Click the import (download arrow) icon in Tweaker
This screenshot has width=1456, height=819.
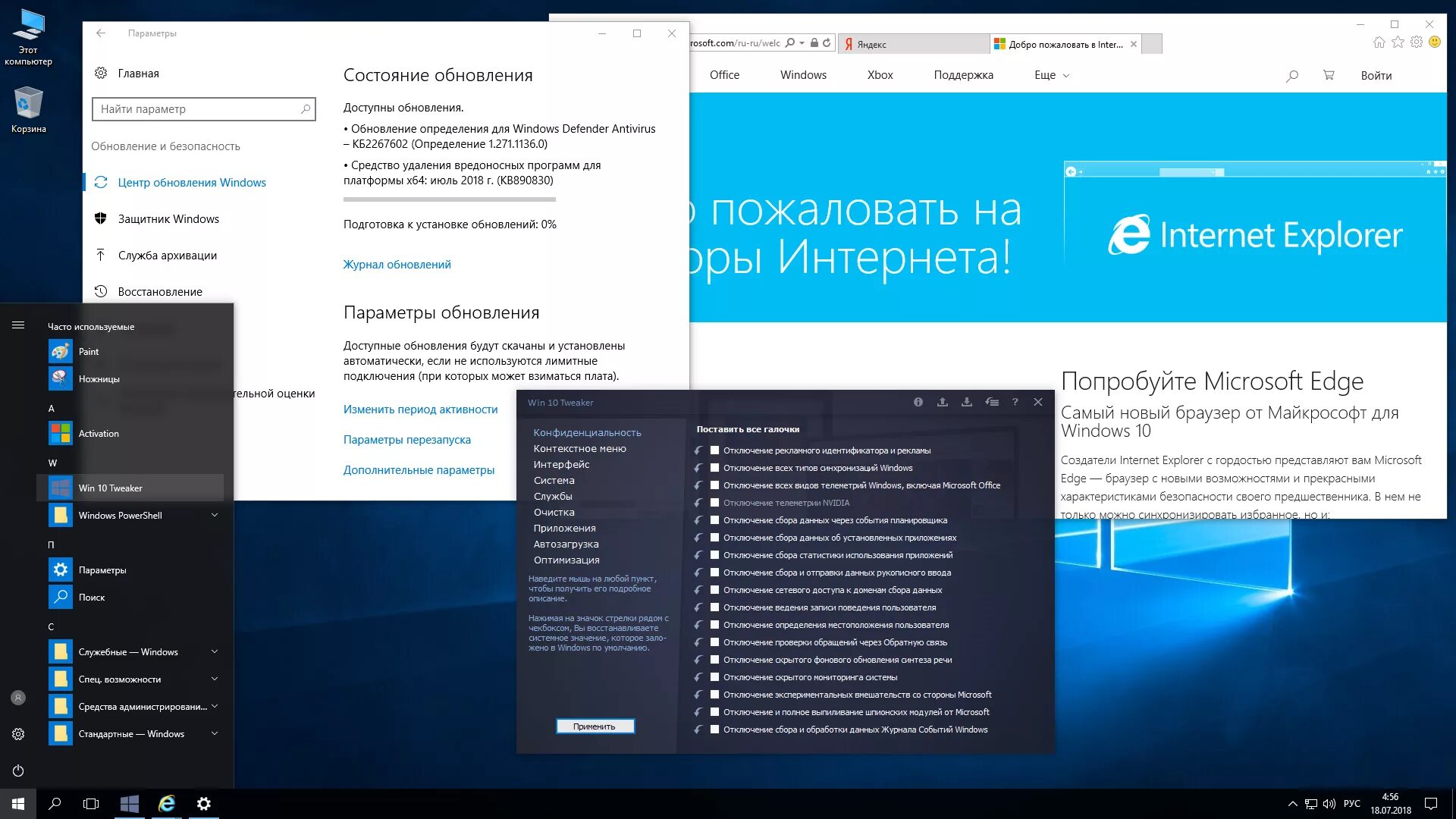[966, 402]
